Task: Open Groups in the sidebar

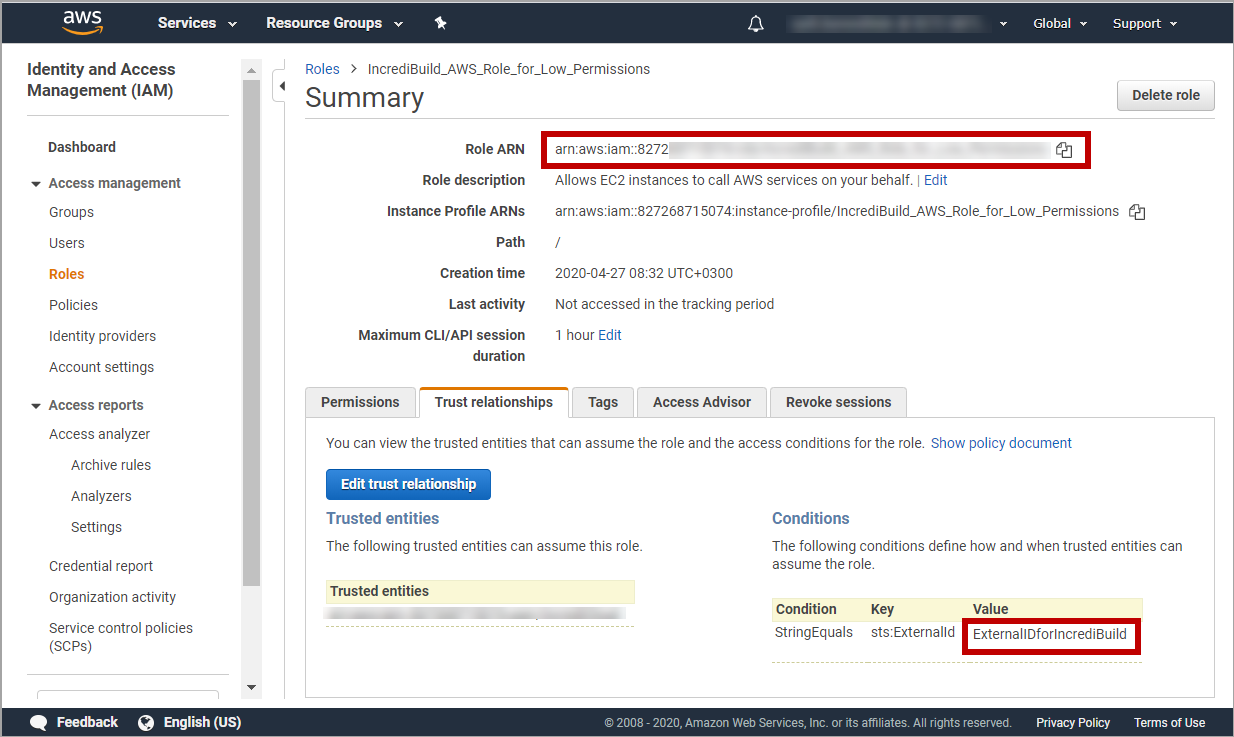Action: 71,212
